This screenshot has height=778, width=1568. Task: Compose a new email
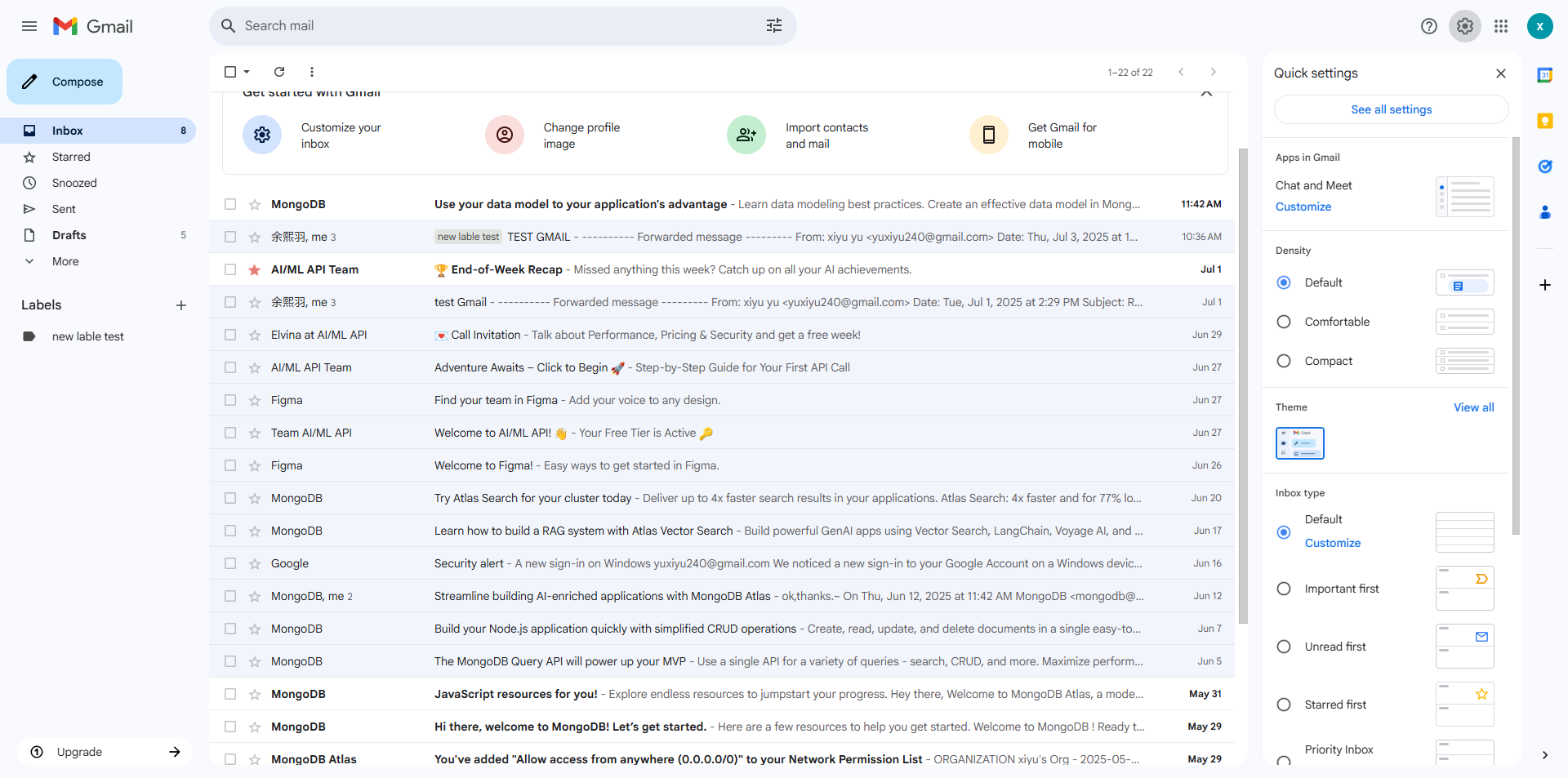pyautogui.click(x=65, y=82)
